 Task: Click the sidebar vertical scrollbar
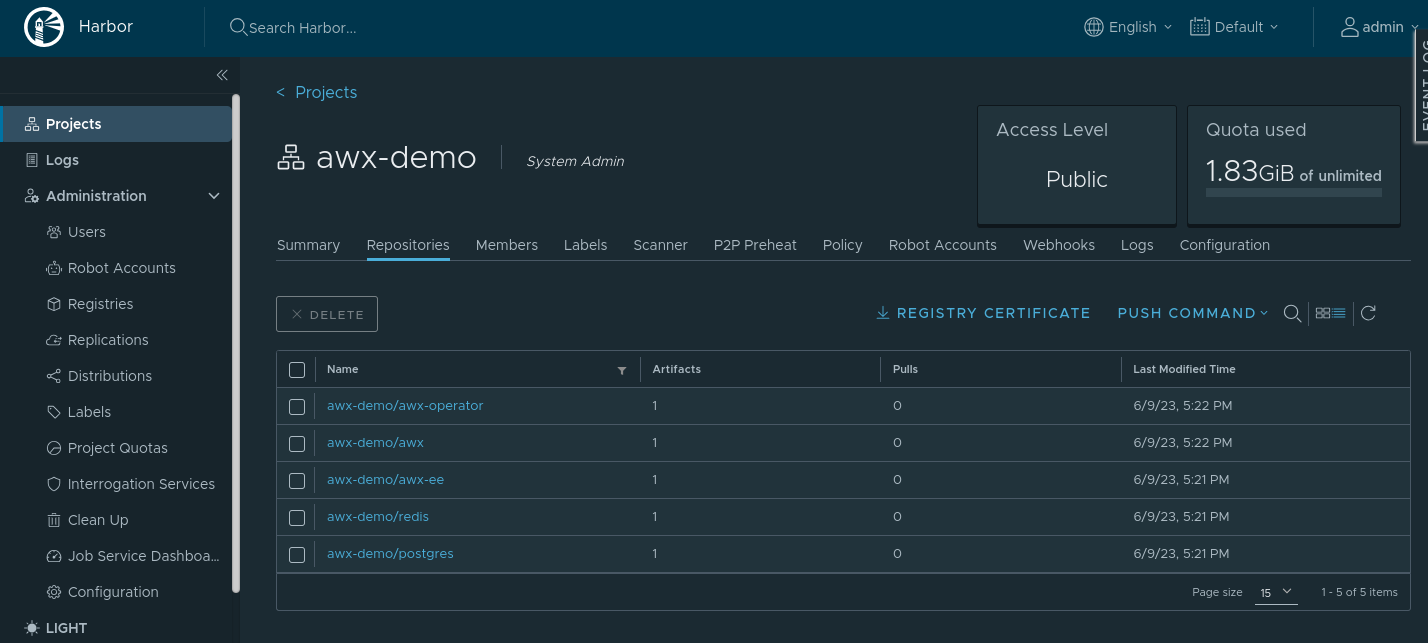click(236, 340)
